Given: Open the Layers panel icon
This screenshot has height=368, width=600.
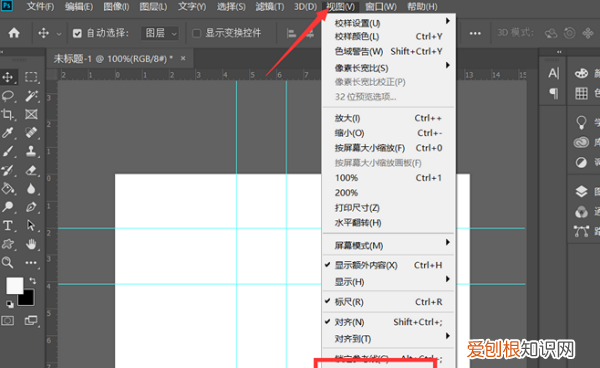Looking at the screenshot, I should 581,191.
